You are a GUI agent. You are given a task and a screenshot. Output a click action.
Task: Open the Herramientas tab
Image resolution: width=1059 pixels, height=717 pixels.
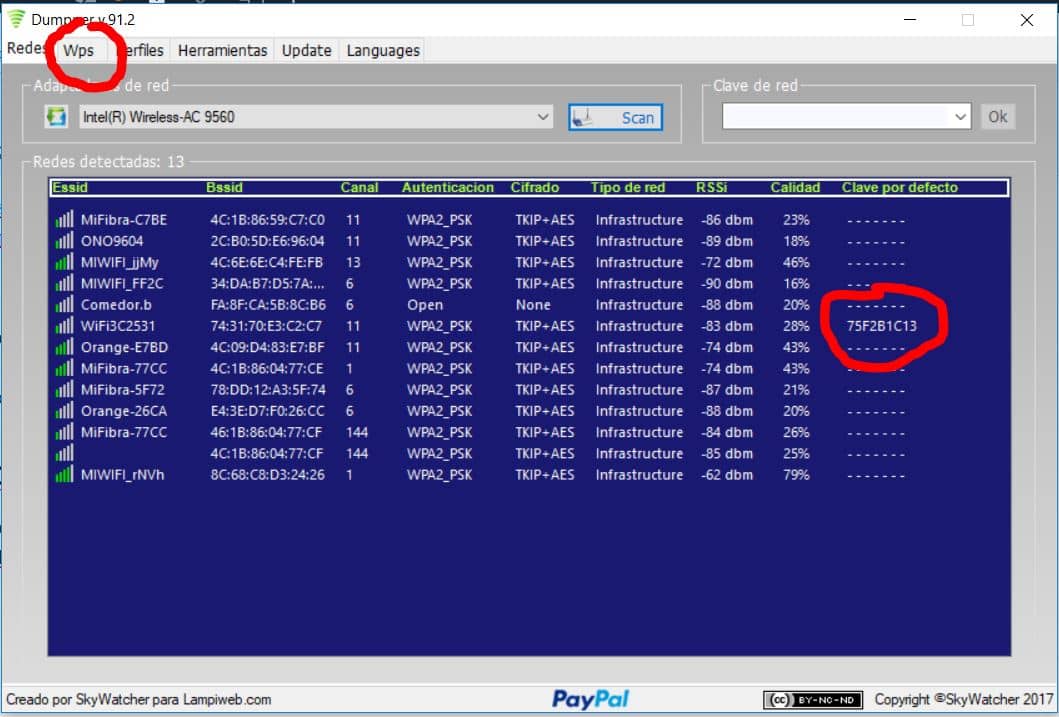tap(222, 51)
